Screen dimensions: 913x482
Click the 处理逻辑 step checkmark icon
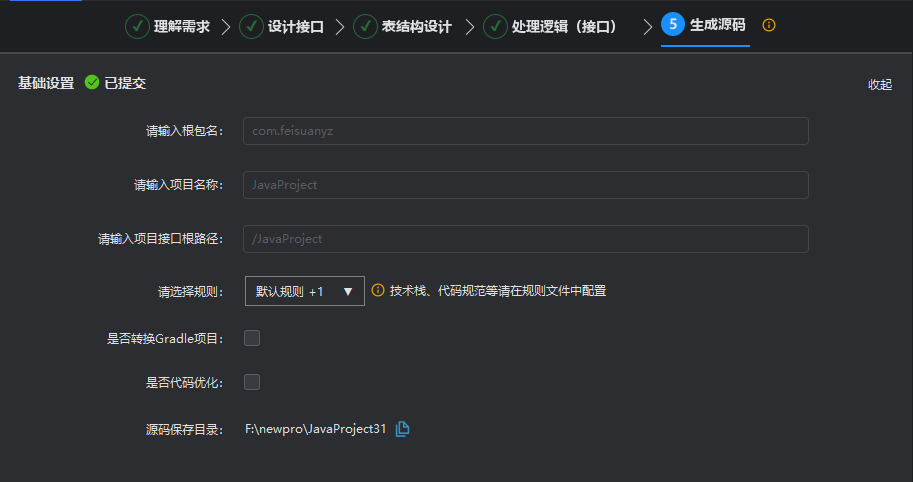pyautogui.click(x=495, y=26)
